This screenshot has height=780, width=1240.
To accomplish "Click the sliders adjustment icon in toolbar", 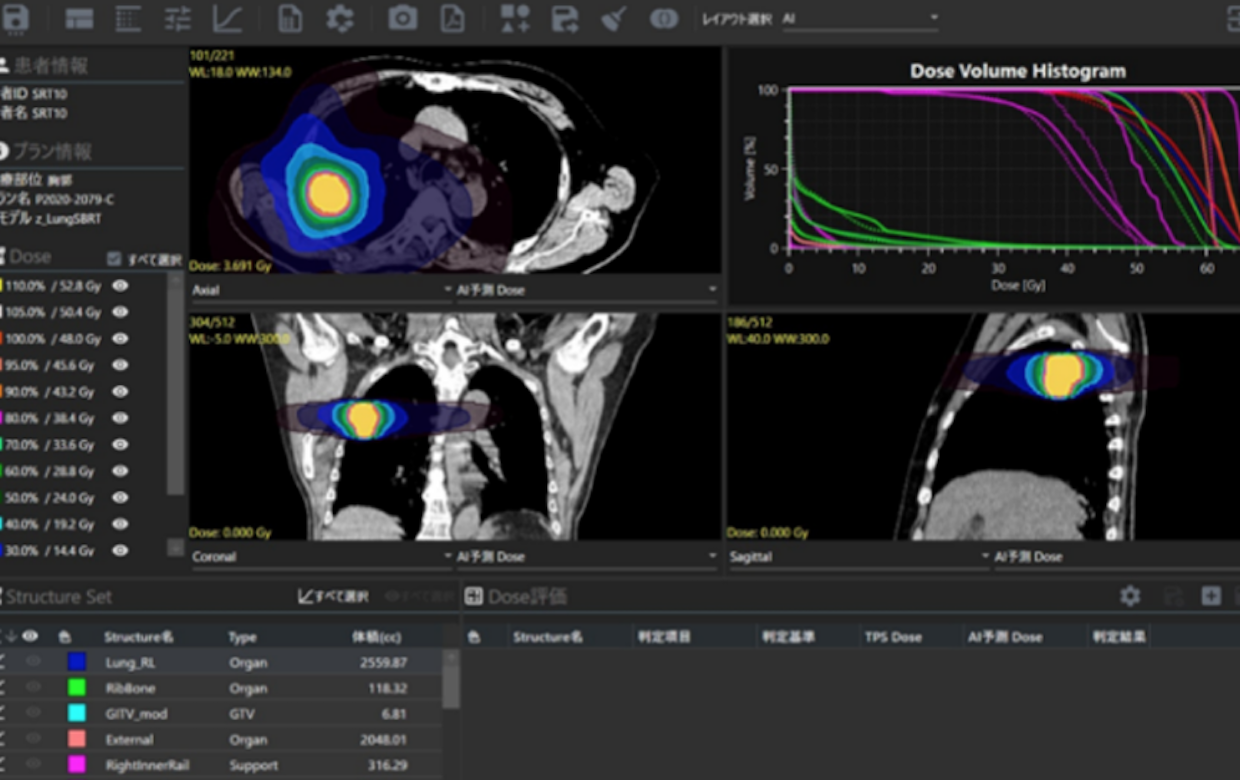I will point(178,18).
